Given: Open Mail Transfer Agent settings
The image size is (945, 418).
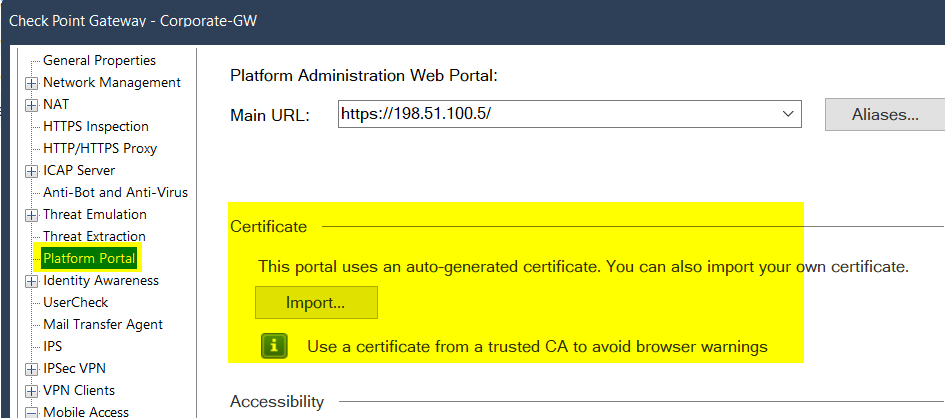Looking at the screenshot, I should (x=103, y=325).
